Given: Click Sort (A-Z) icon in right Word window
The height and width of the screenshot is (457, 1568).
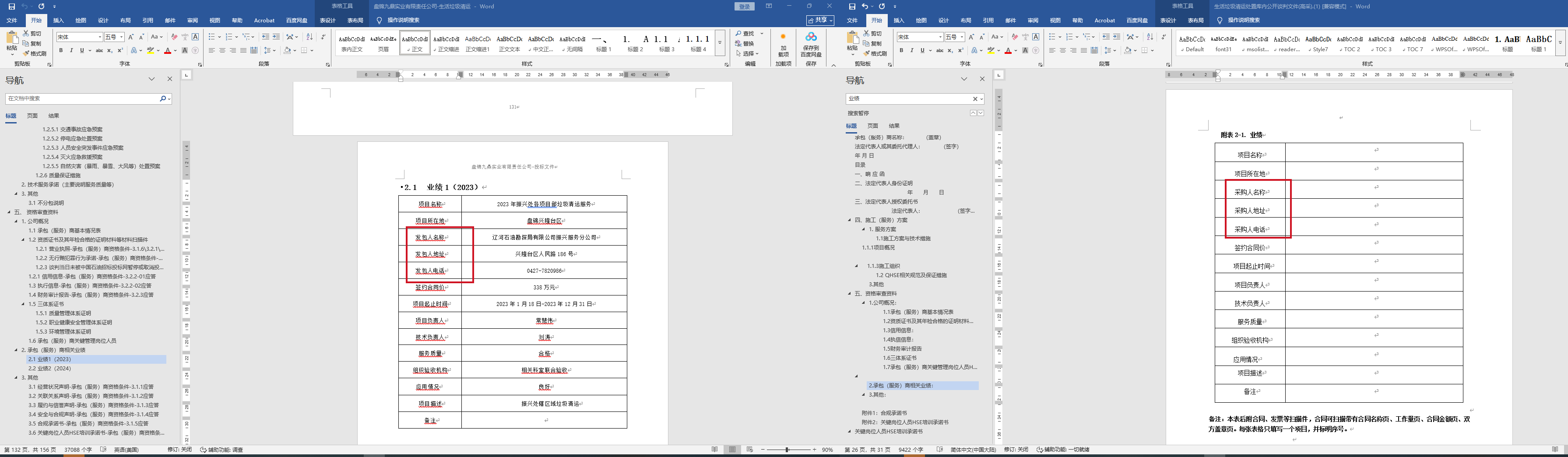Looking at the screenshot, I should [x=1150, y=37].
